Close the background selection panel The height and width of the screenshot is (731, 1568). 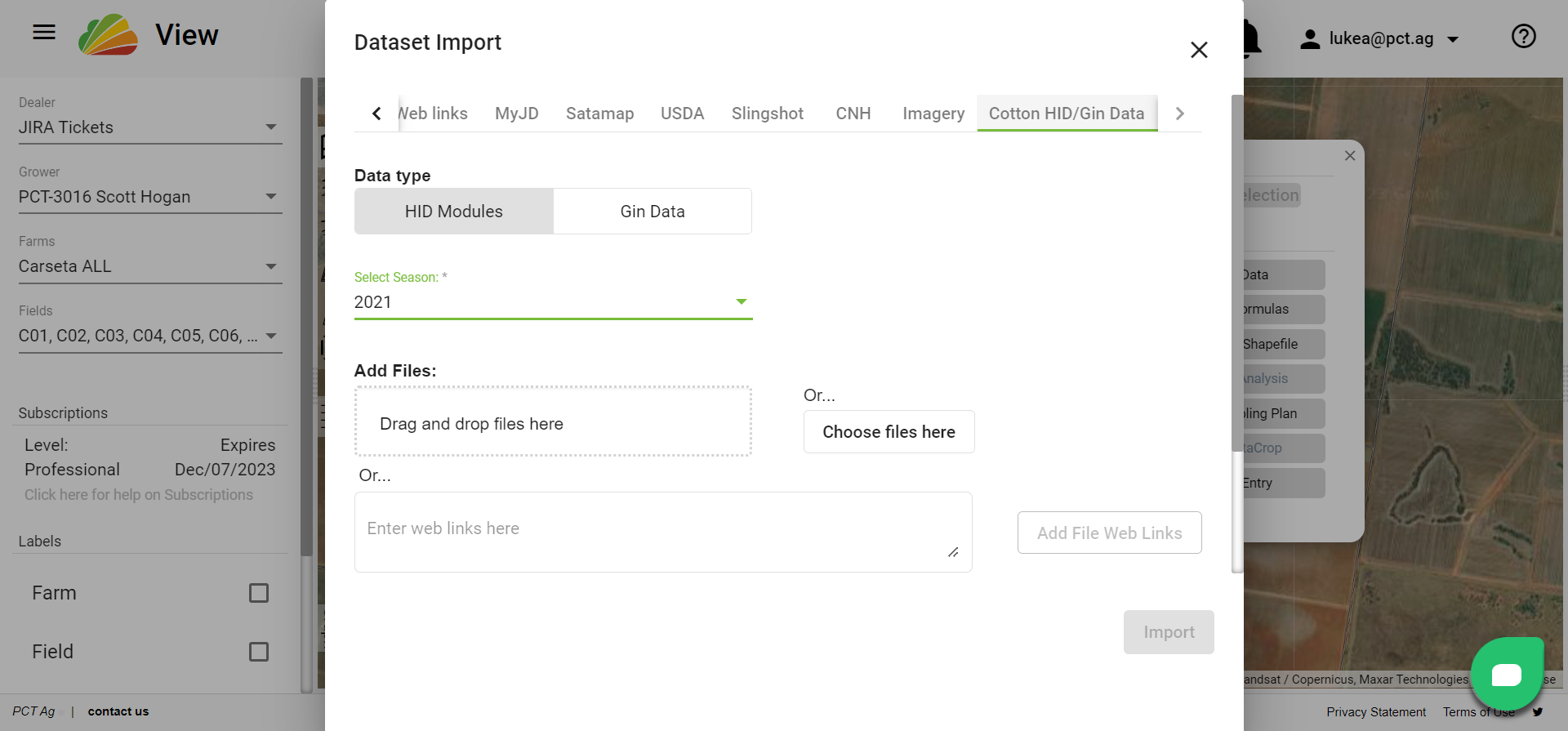click(x=1350, y=155)
